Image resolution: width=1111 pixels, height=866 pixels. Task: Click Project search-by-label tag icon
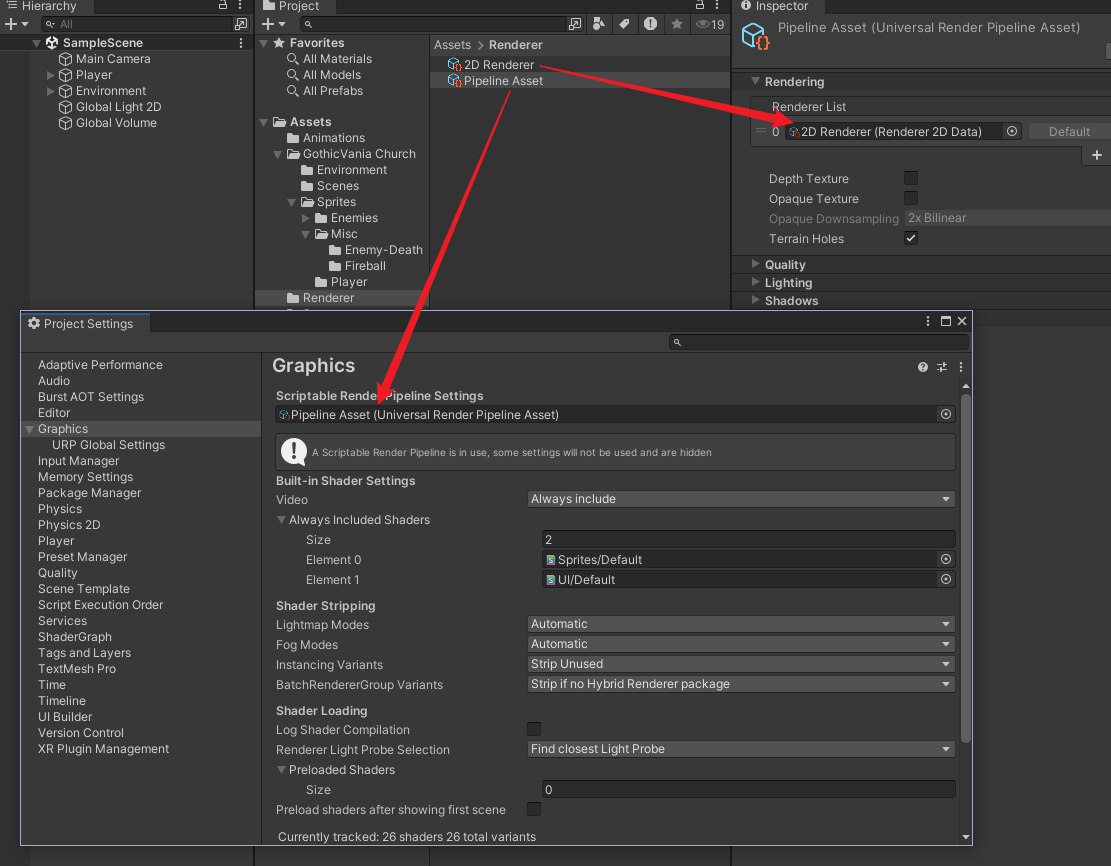pos(624,24)
